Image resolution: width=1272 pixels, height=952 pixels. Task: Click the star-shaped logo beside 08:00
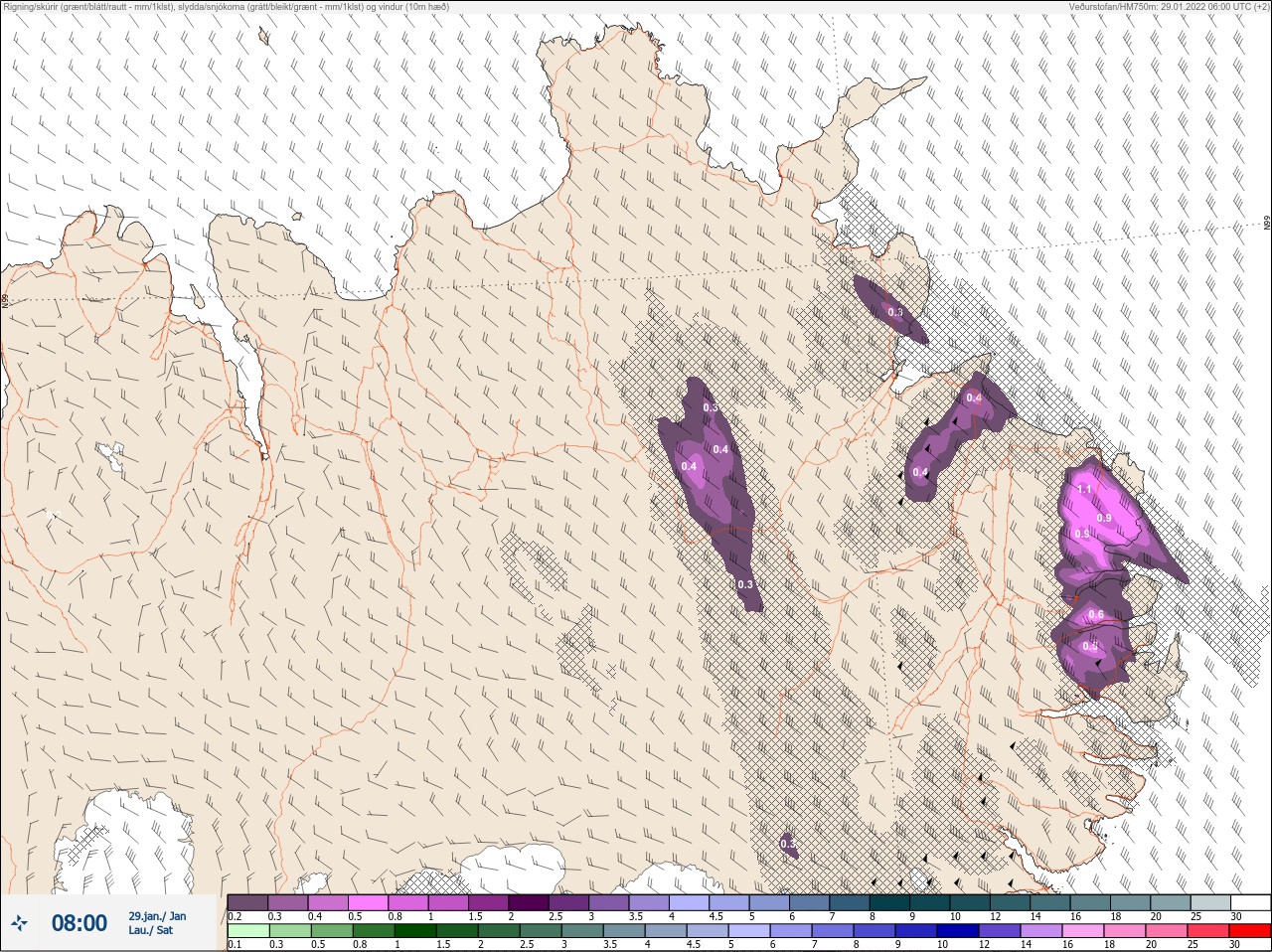pos(20,923)
